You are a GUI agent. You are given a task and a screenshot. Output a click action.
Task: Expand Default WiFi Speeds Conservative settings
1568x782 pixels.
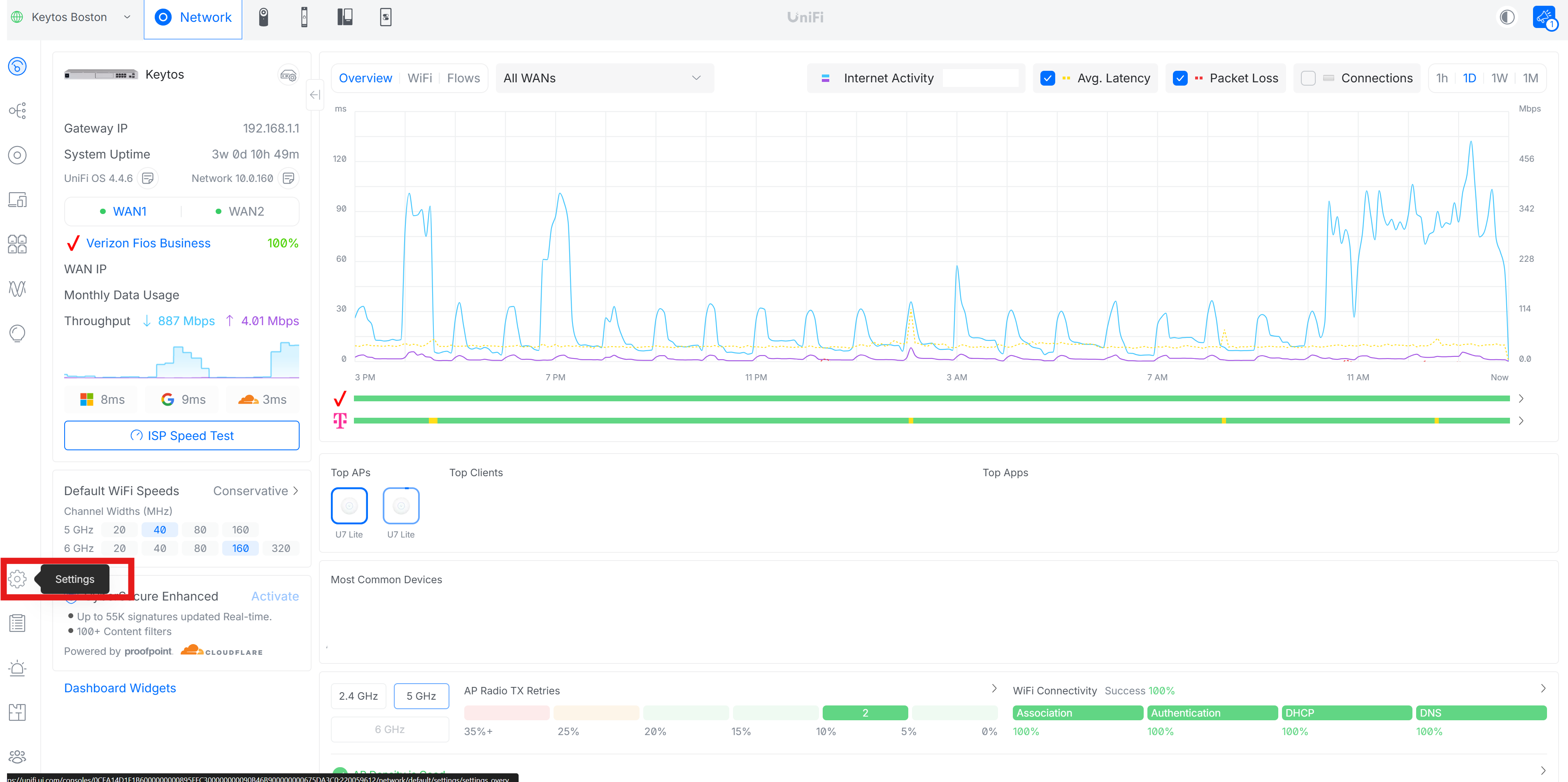click(x=255, y=491)
